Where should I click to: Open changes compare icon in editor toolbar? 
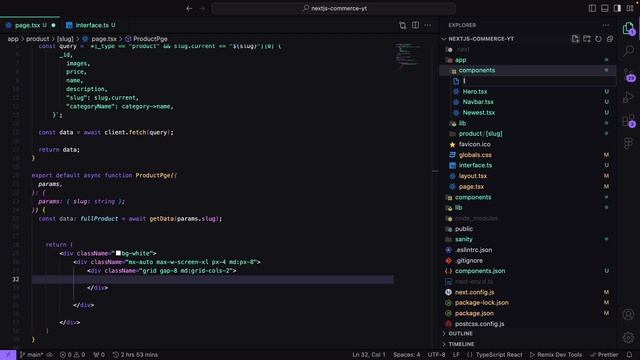tap(402, 25)
